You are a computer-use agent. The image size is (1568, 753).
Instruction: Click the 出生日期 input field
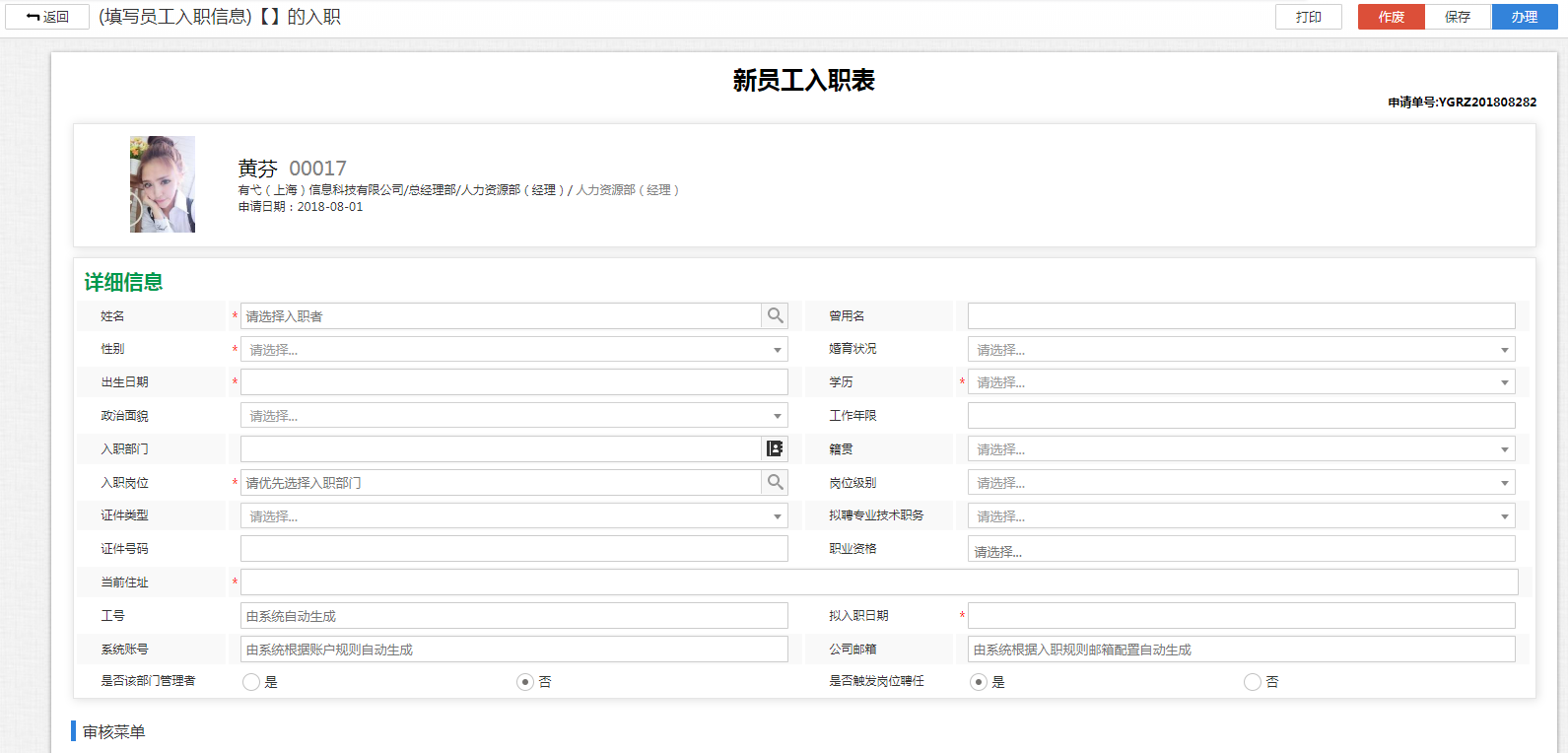(x=513, y=382)
